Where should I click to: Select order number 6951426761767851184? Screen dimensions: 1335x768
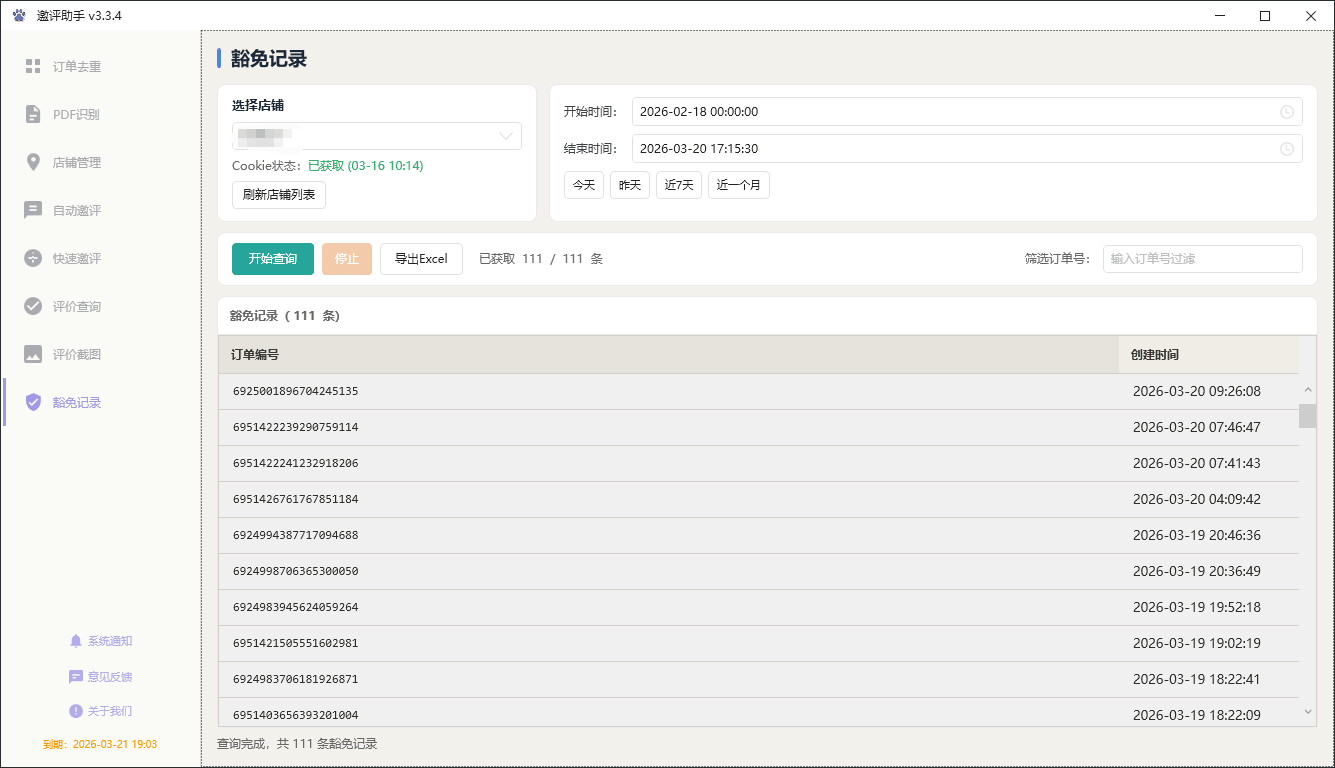pos(296,500)
